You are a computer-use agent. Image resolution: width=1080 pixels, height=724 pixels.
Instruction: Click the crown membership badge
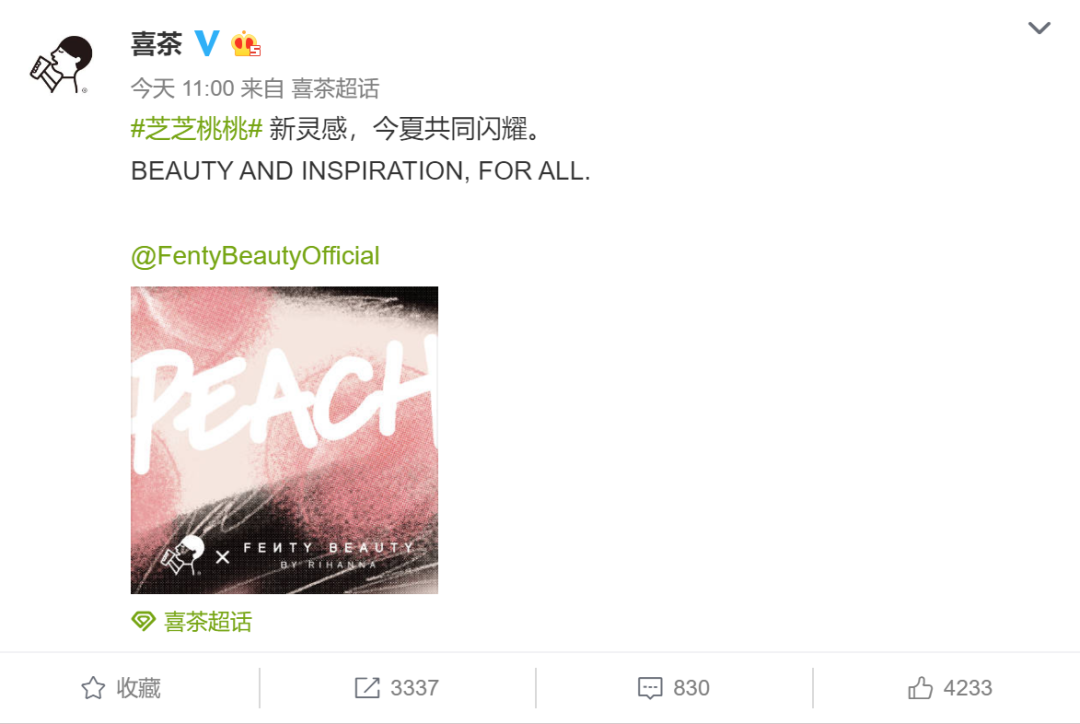[246, 44]
